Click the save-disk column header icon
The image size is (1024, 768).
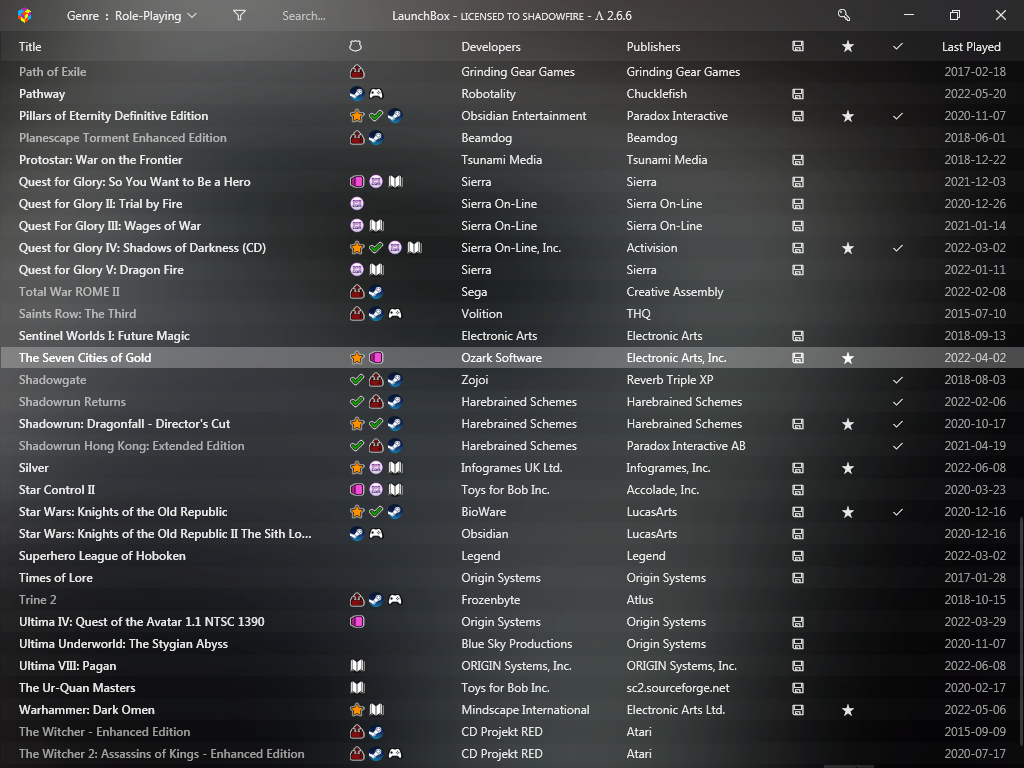pyautogui.click(x=797, y=46)
